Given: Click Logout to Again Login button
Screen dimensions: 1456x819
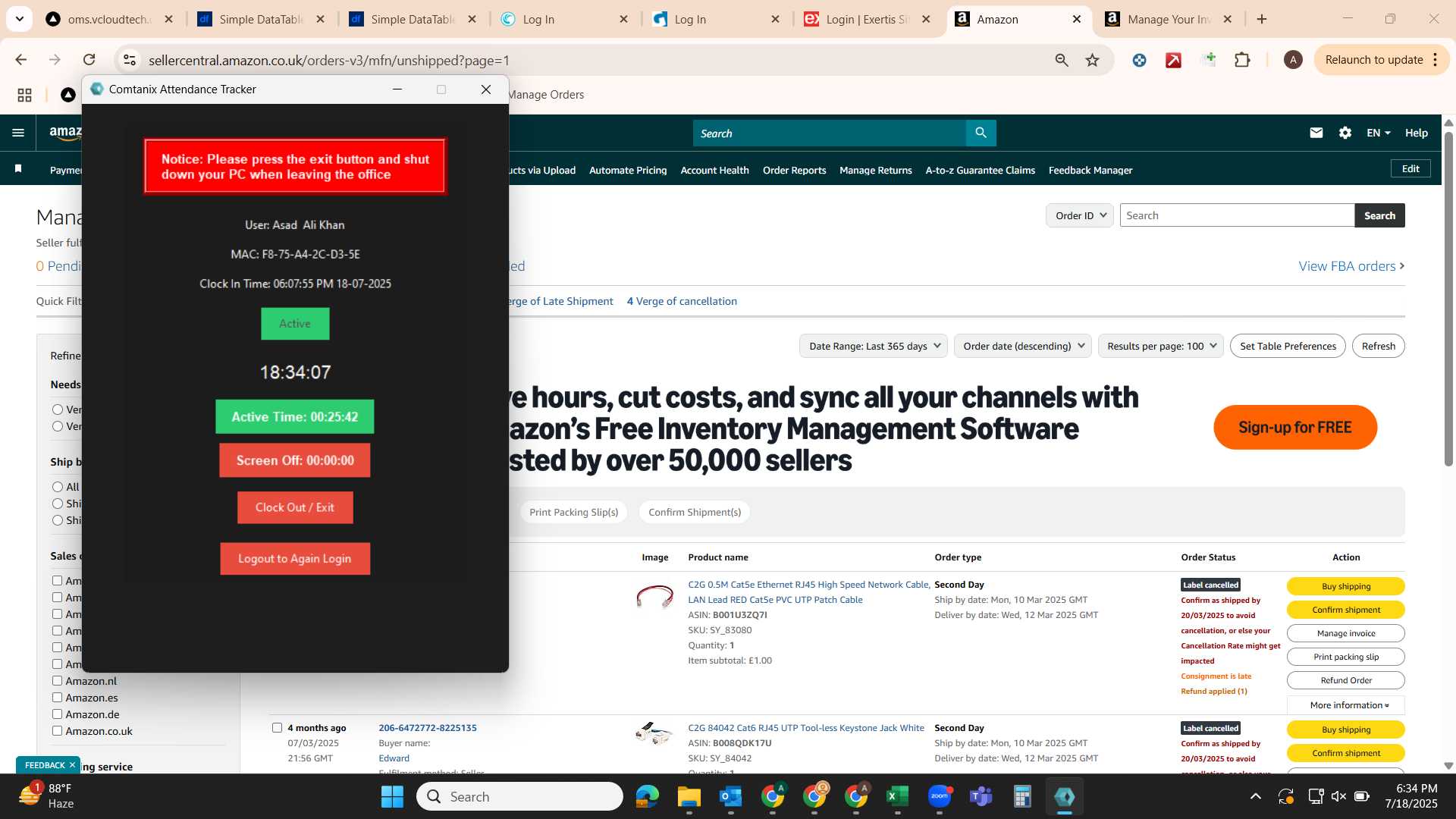Looking at the screenshot, I should 295,558.
